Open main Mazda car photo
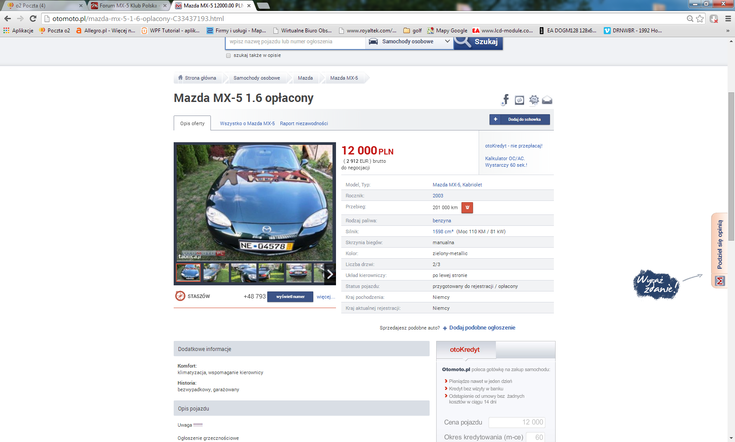 pyautogui.click(x=255, y=202)
